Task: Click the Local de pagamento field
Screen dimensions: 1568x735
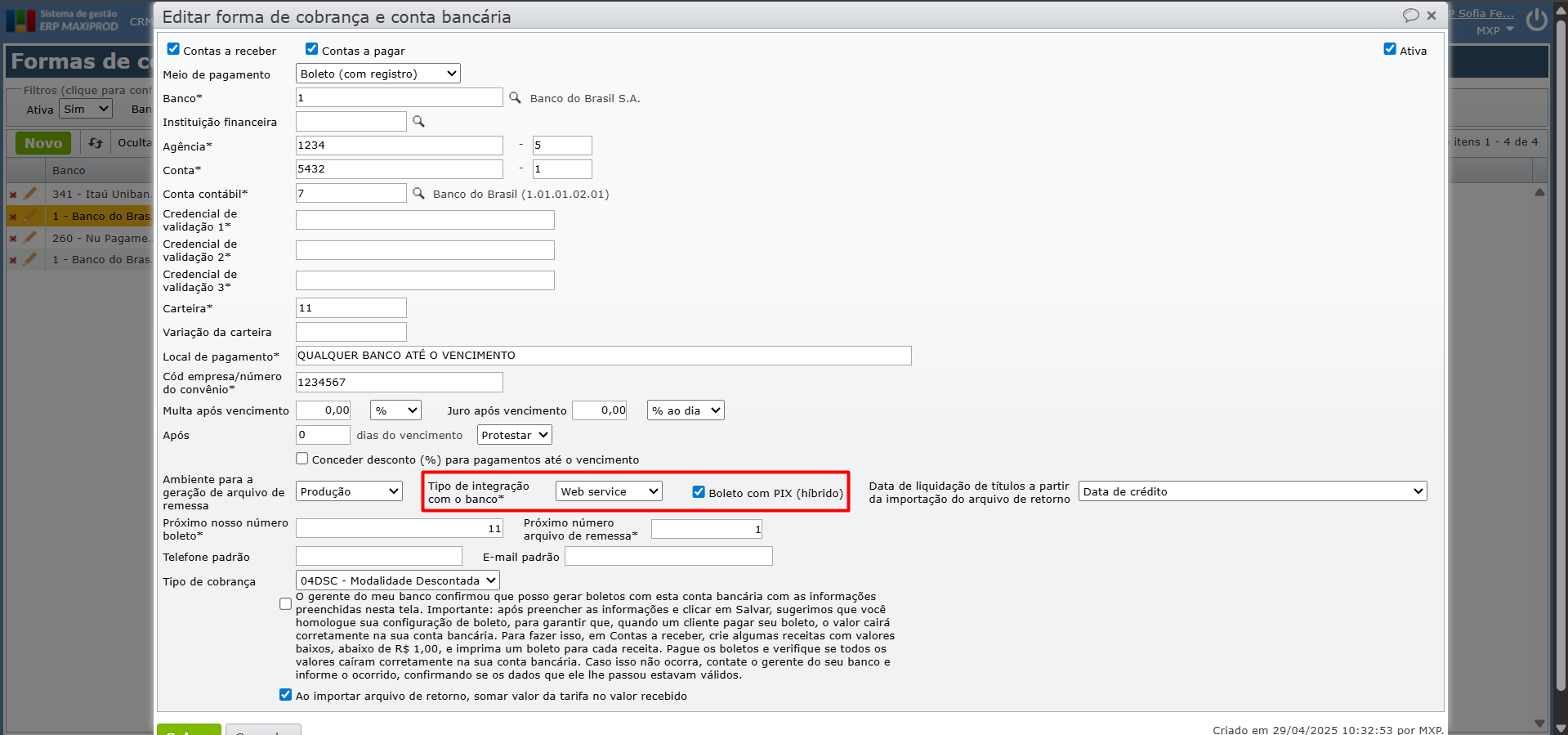Action: (x=604, y=356)
